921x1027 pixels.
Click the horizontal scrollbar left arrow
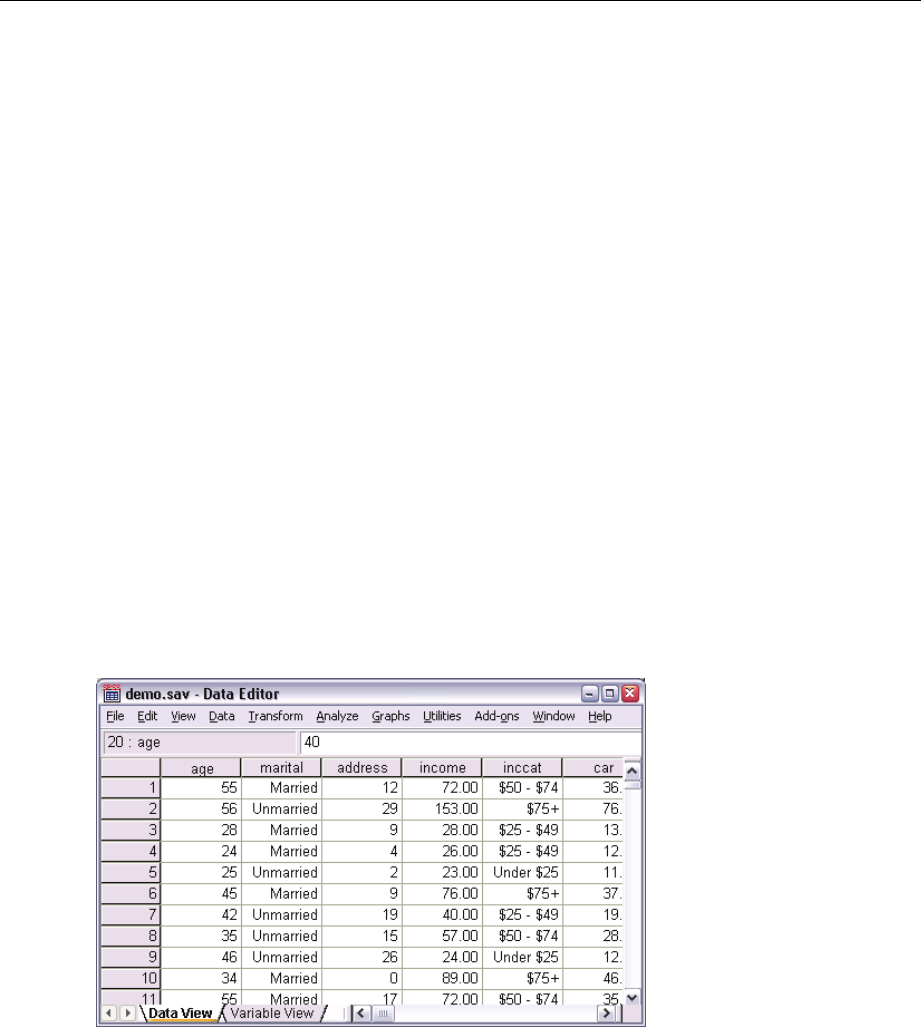click(361, 1013)
